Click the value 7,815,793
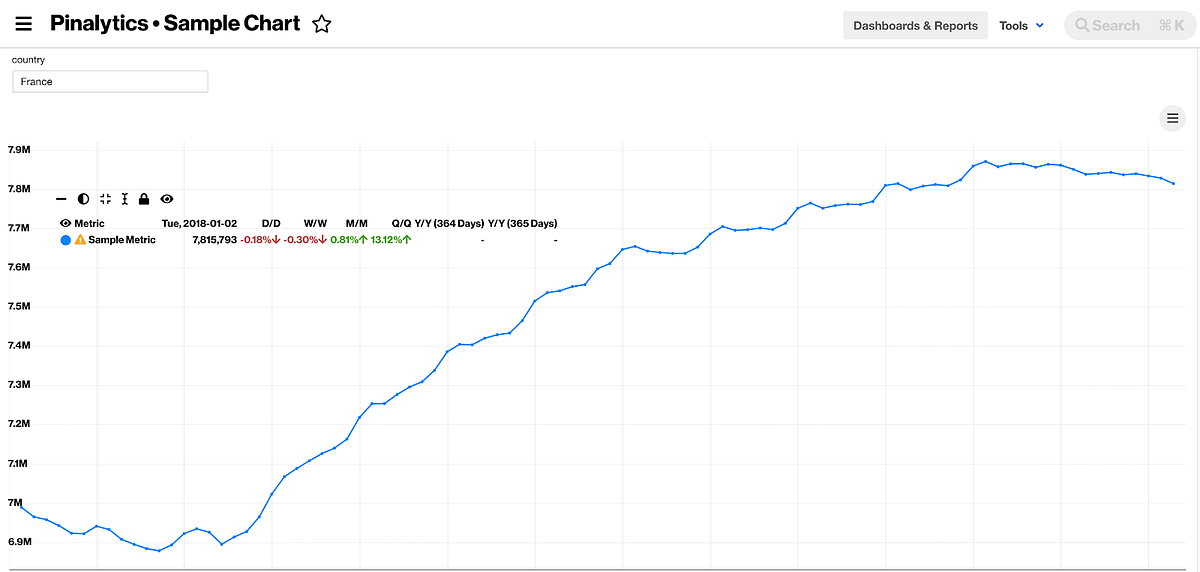The height and width of the screenshot is (572, 1200). click(214, 240)
